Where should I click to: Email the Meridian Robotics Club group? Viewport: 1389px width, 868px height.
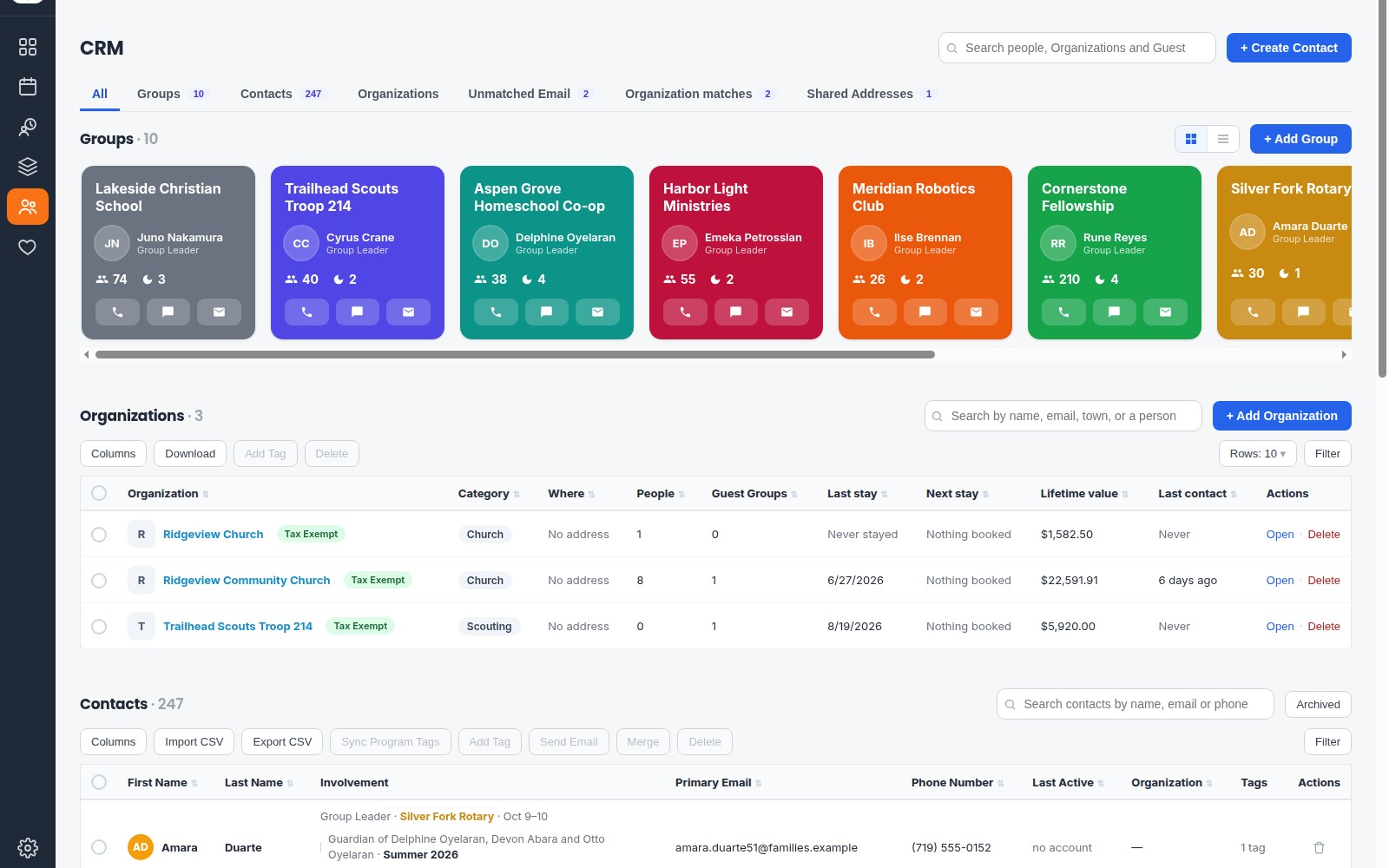click(x=976, y=312)
